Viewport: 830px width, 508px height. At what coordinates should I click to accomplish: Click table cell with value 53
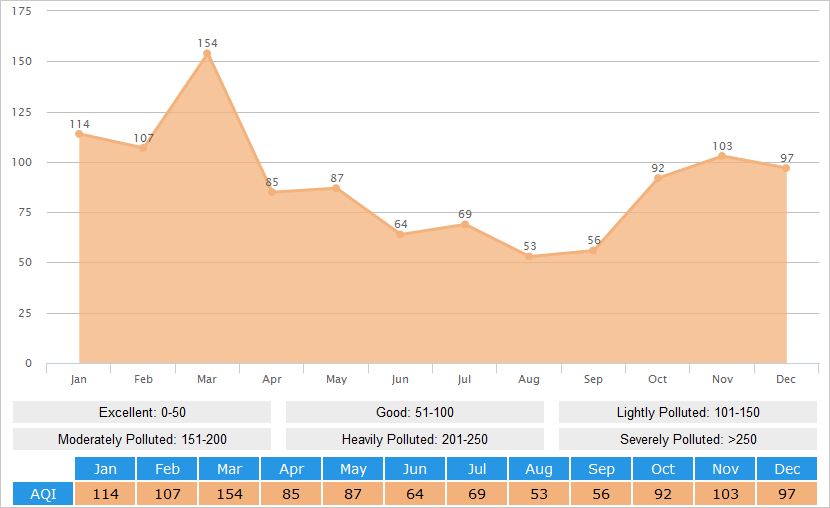[539, 494]
